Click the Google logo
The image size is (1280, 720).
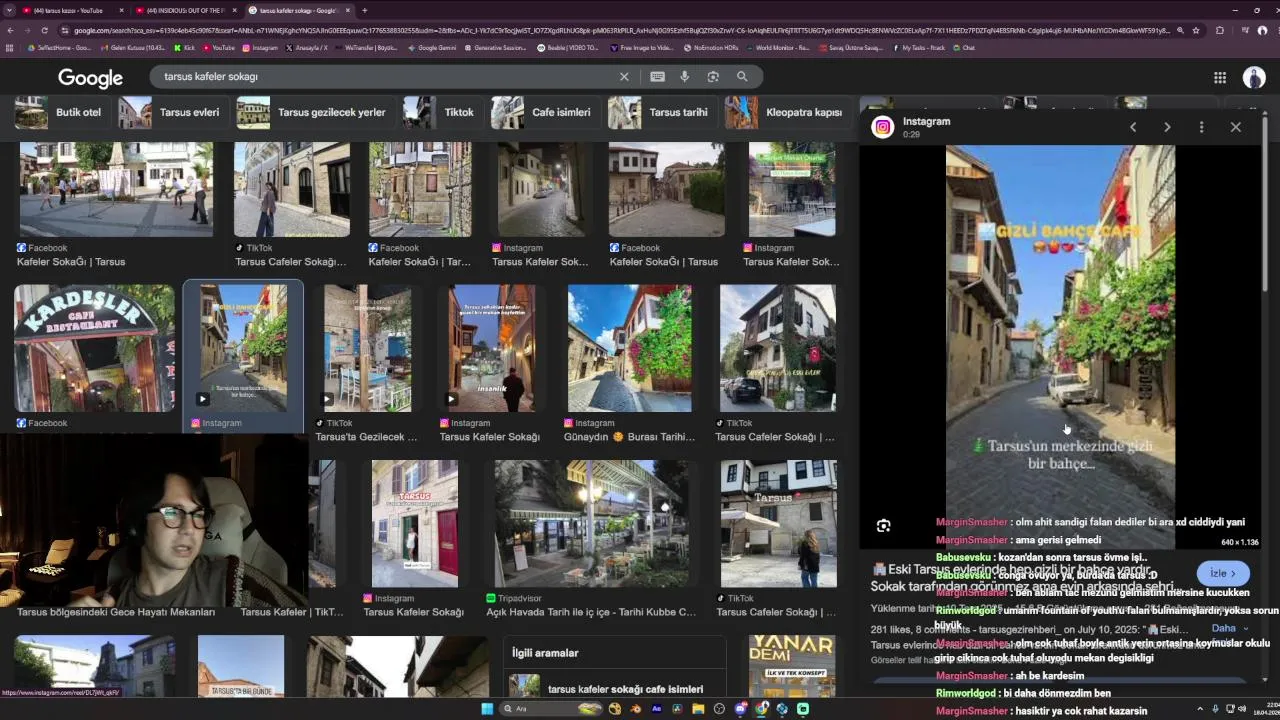click(90, 78)
